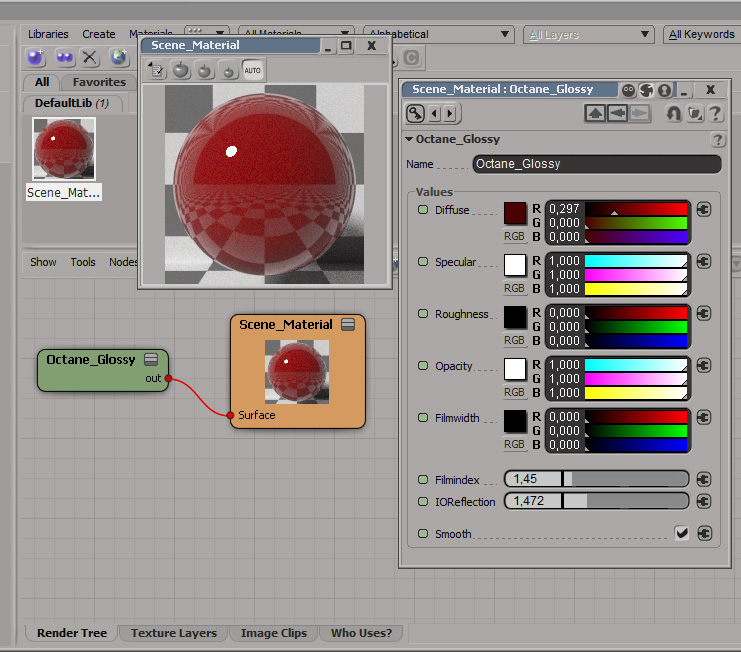Image resolution: width=741 pixels, height=652 pixels.
Task: Collapse Scene_Material node with its header icon
Action: click(x=348, y=324)
